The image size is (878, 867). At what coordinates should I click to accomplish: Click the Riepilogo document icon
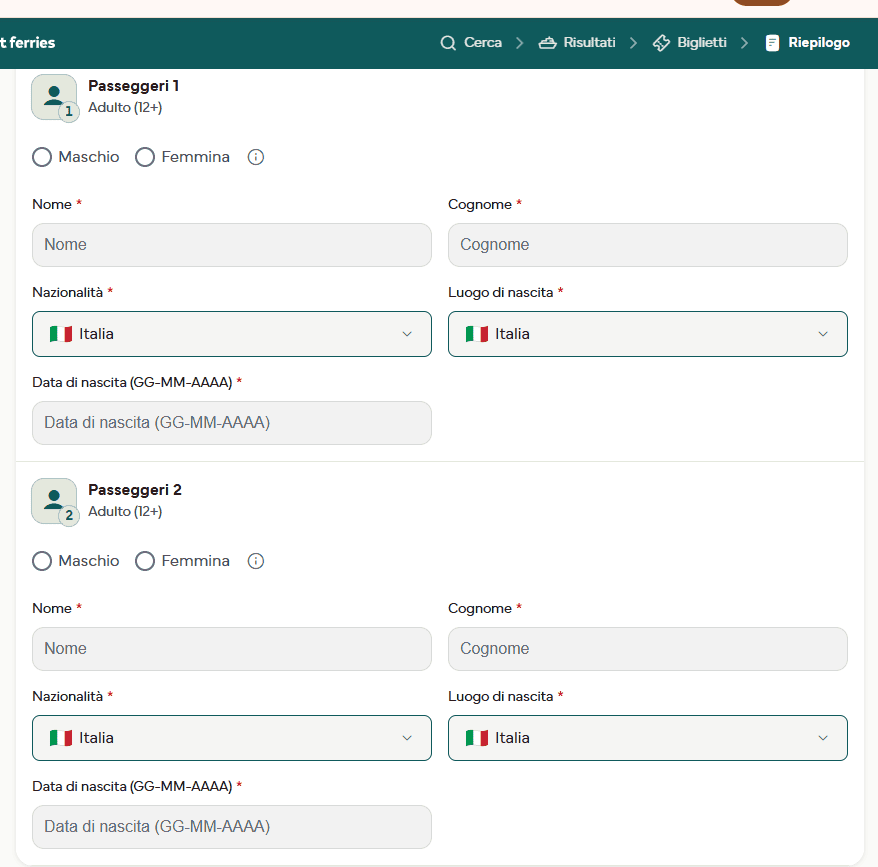772,43
